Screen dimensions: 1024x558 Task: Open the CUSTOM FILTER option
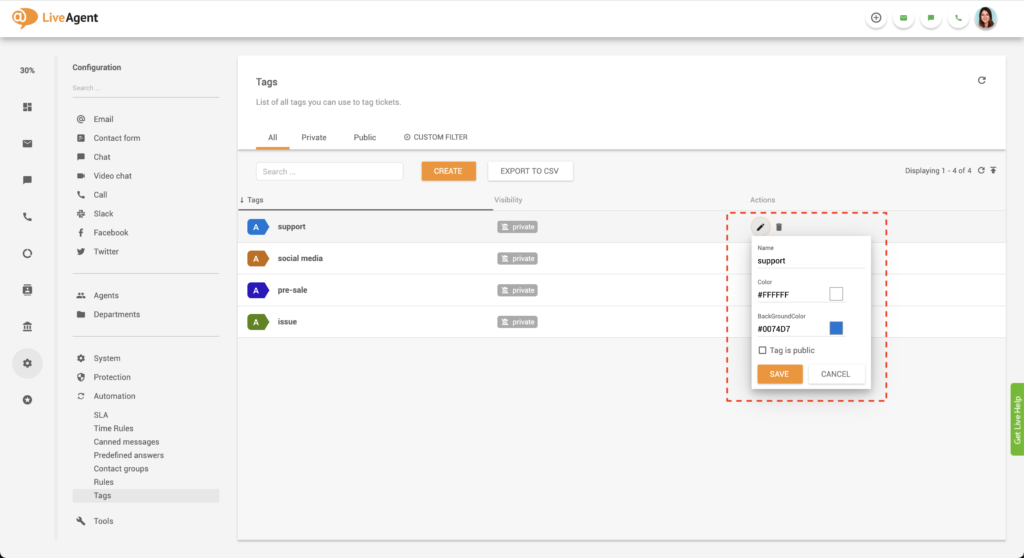click(x=435, y=137)
